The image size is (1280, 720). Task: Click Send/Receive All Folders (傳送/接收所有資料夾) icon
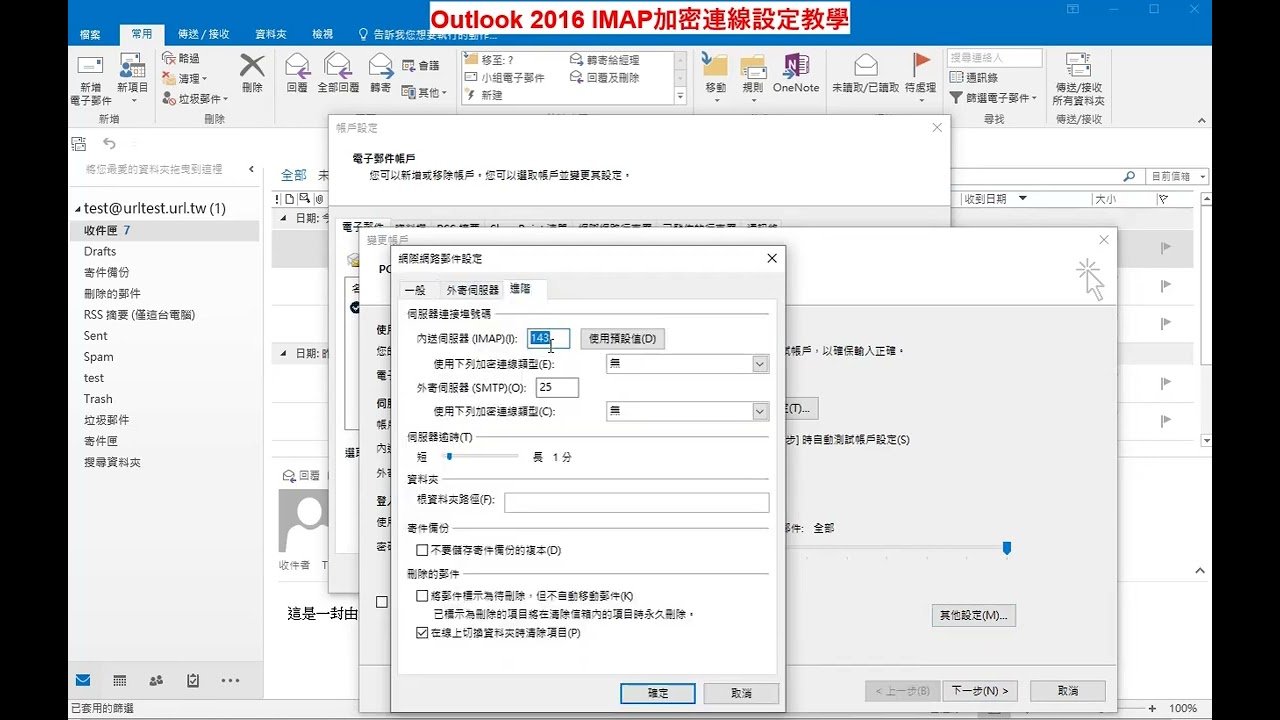pyautogui.click(x=1078, y=66)
